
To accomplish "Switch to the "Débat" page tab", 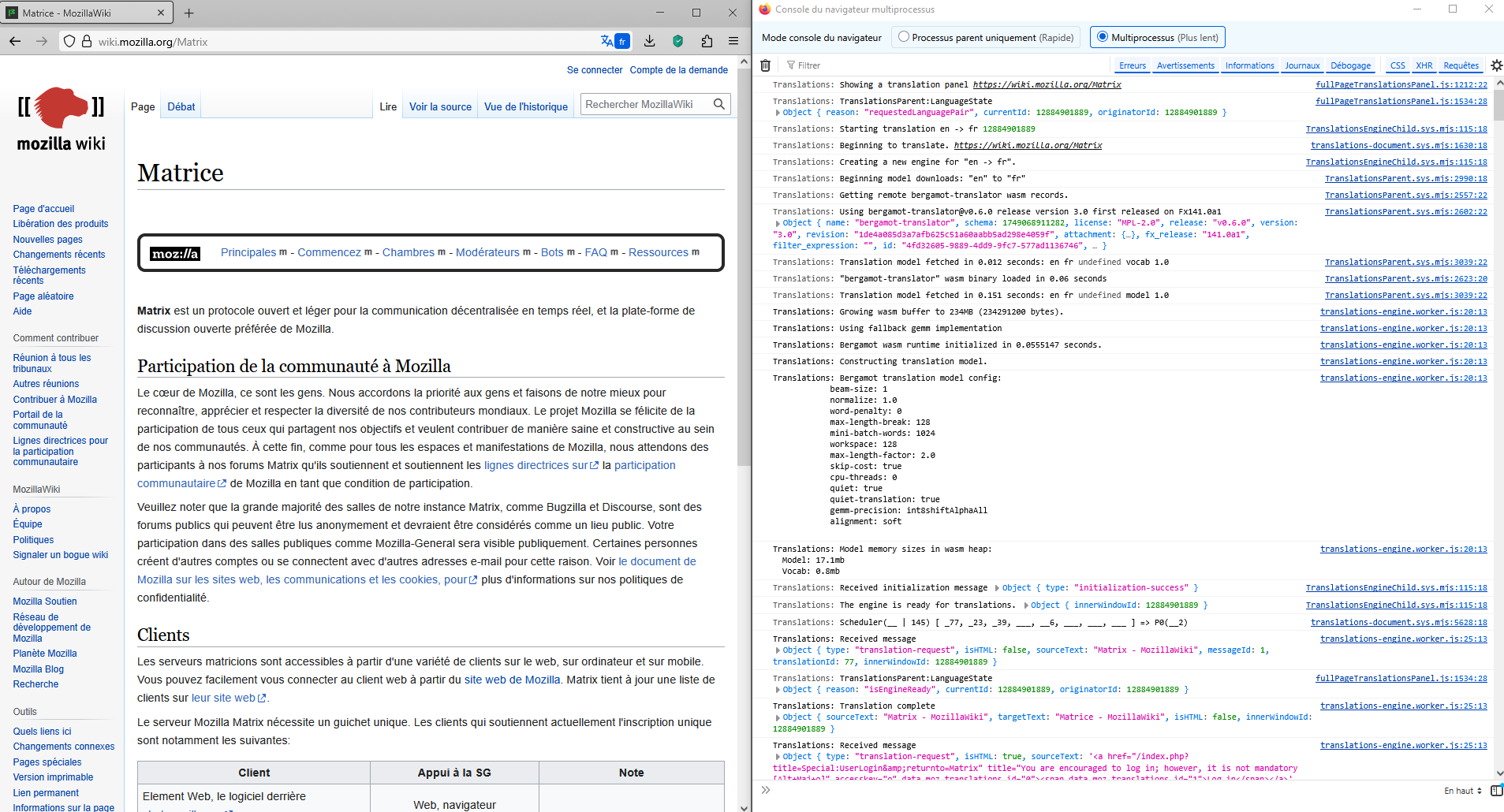I will [181, 106].
